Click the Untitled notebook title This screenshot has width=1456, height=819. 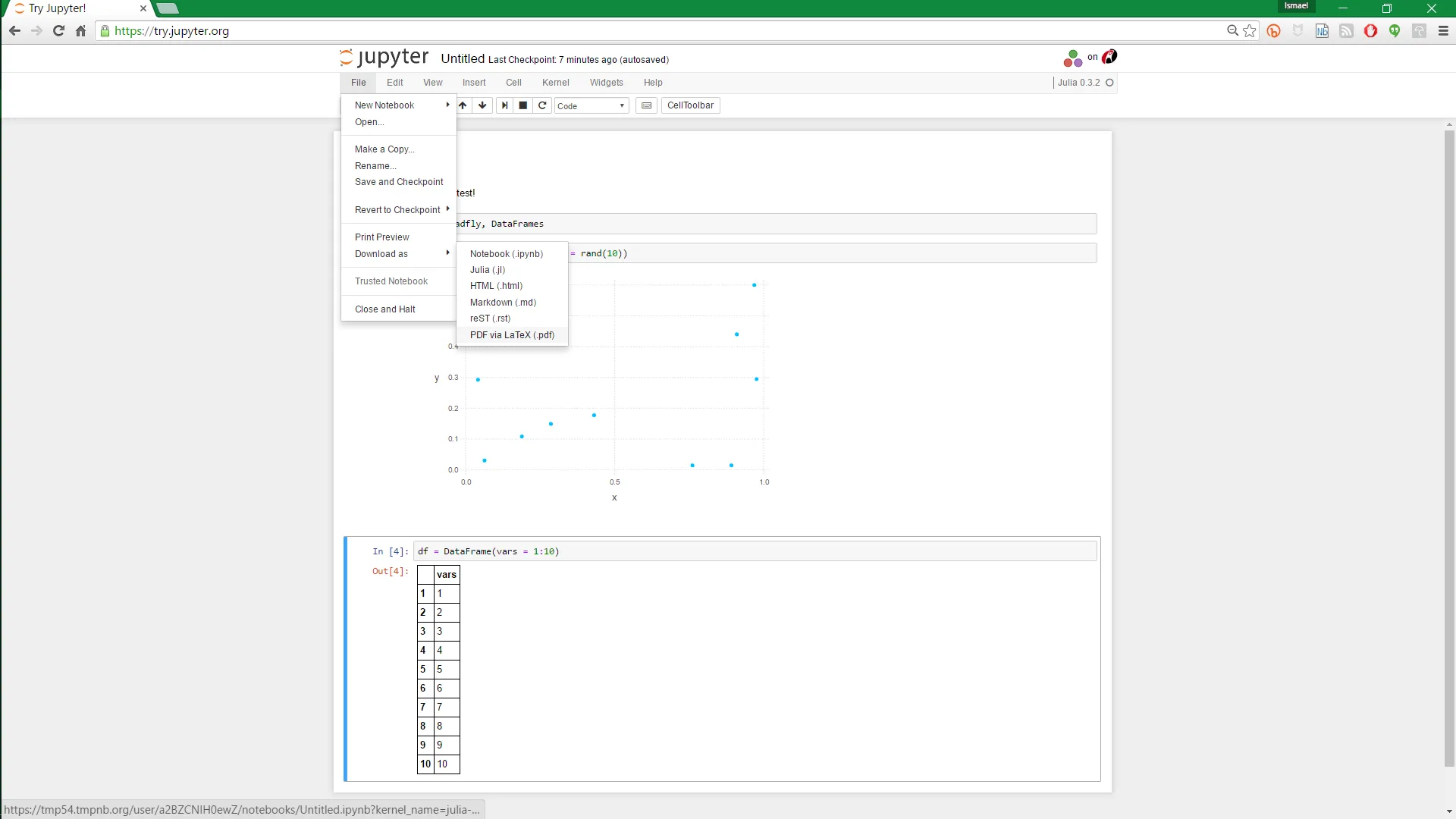[x=462, y=59]
